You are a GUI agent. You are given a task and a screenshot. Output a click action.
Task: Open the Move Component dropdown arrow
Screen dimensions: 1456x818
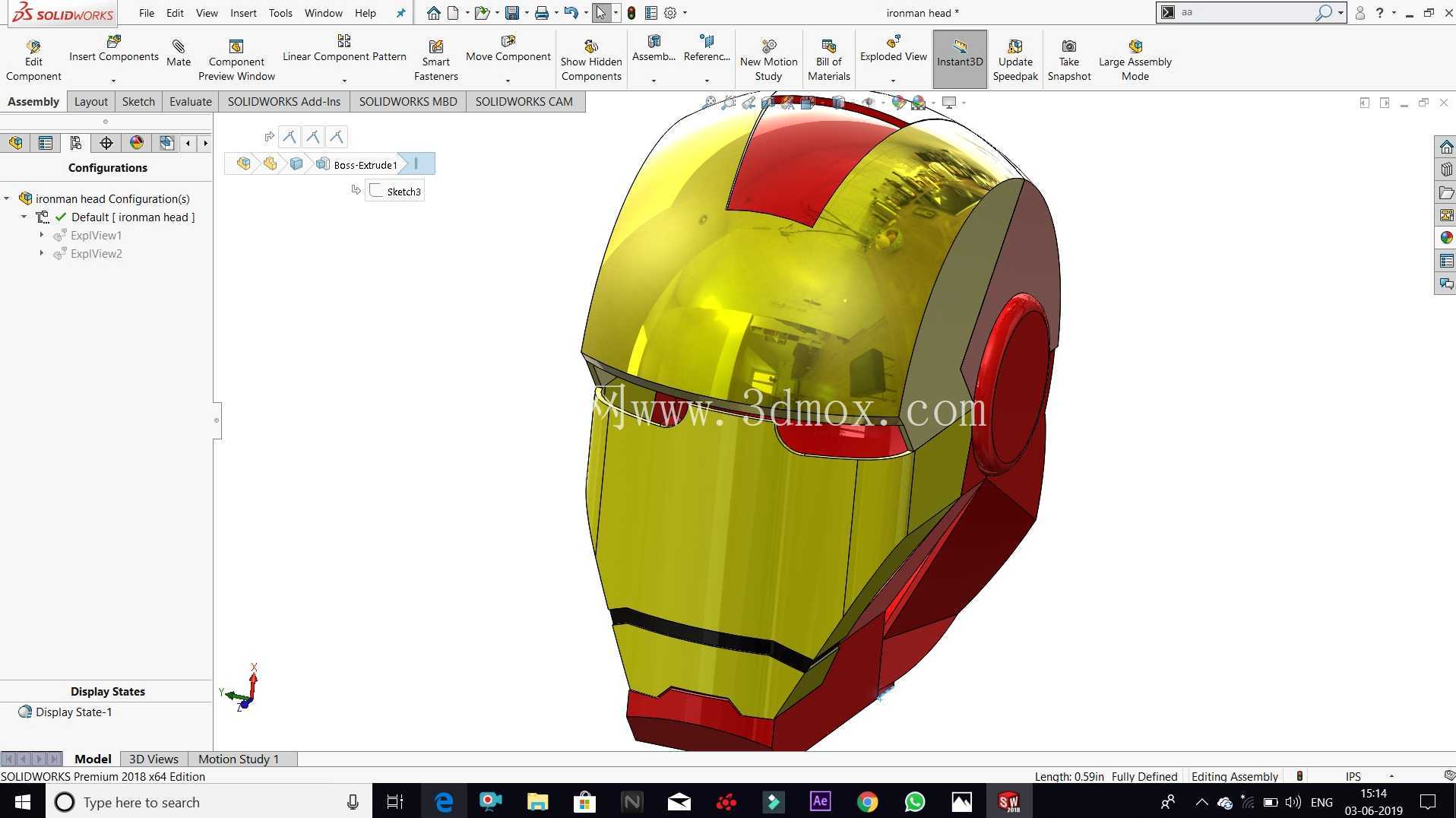click(x=508, y=81)
